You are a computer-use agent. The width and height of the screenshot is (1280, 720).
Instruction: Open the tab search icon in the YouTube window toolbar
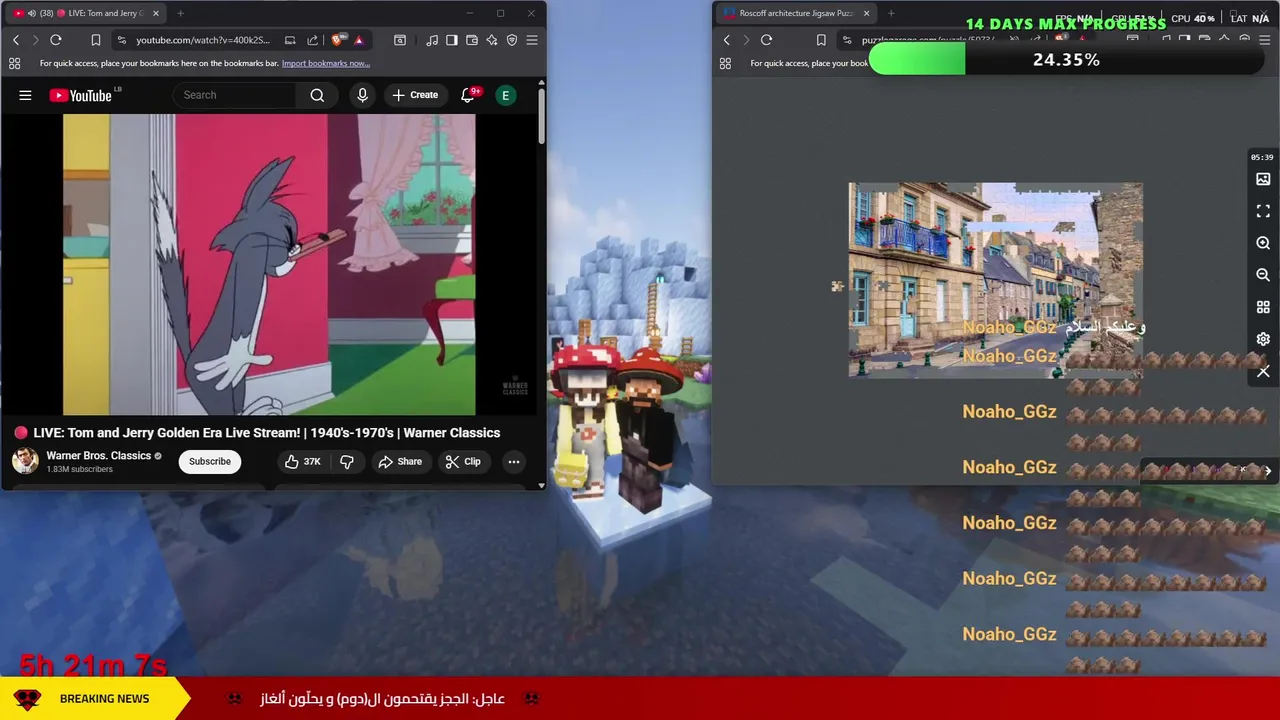[x=400, y=40]
